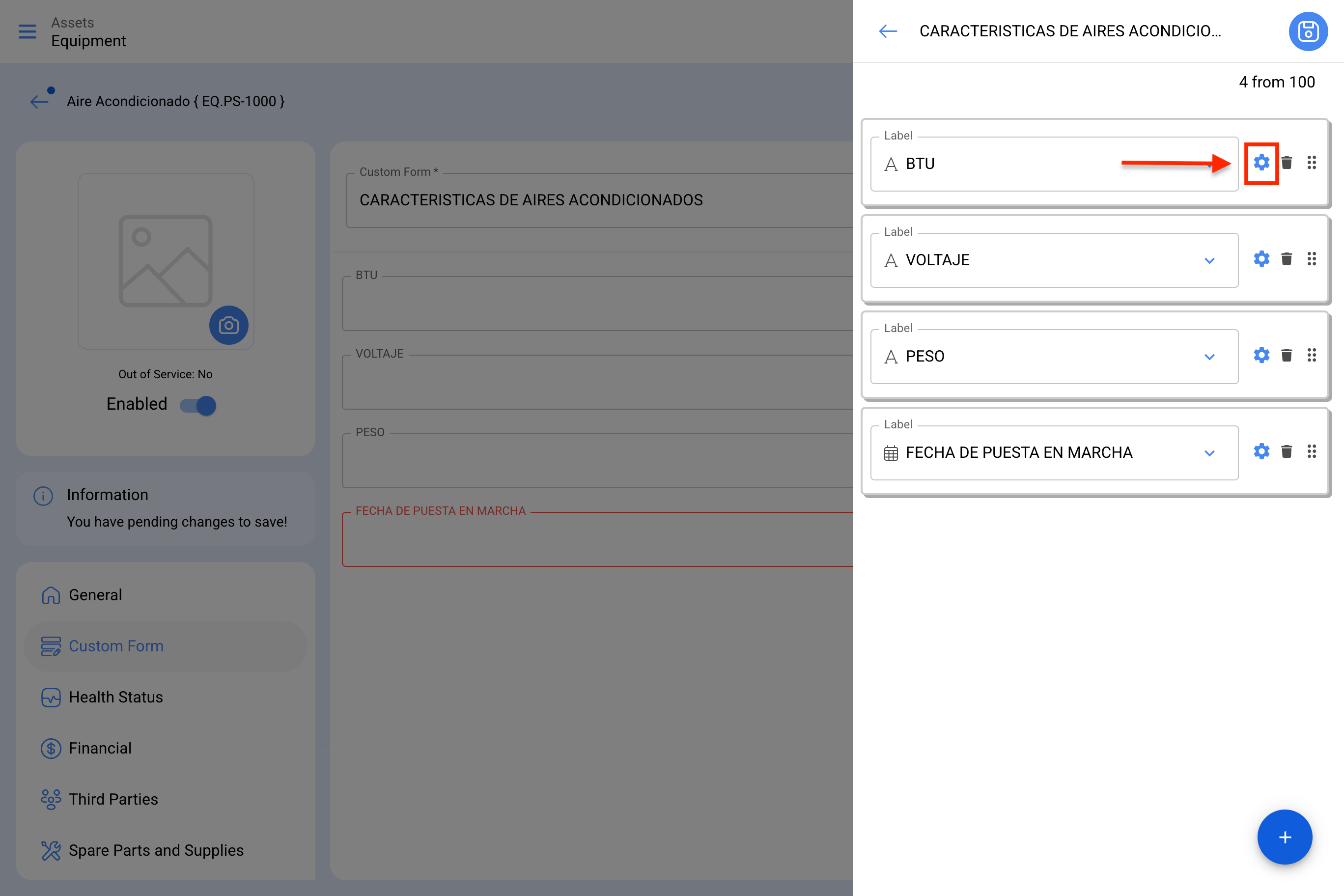
Task: Click the Health Status pulse icon
Action: (x=51, y=697)
